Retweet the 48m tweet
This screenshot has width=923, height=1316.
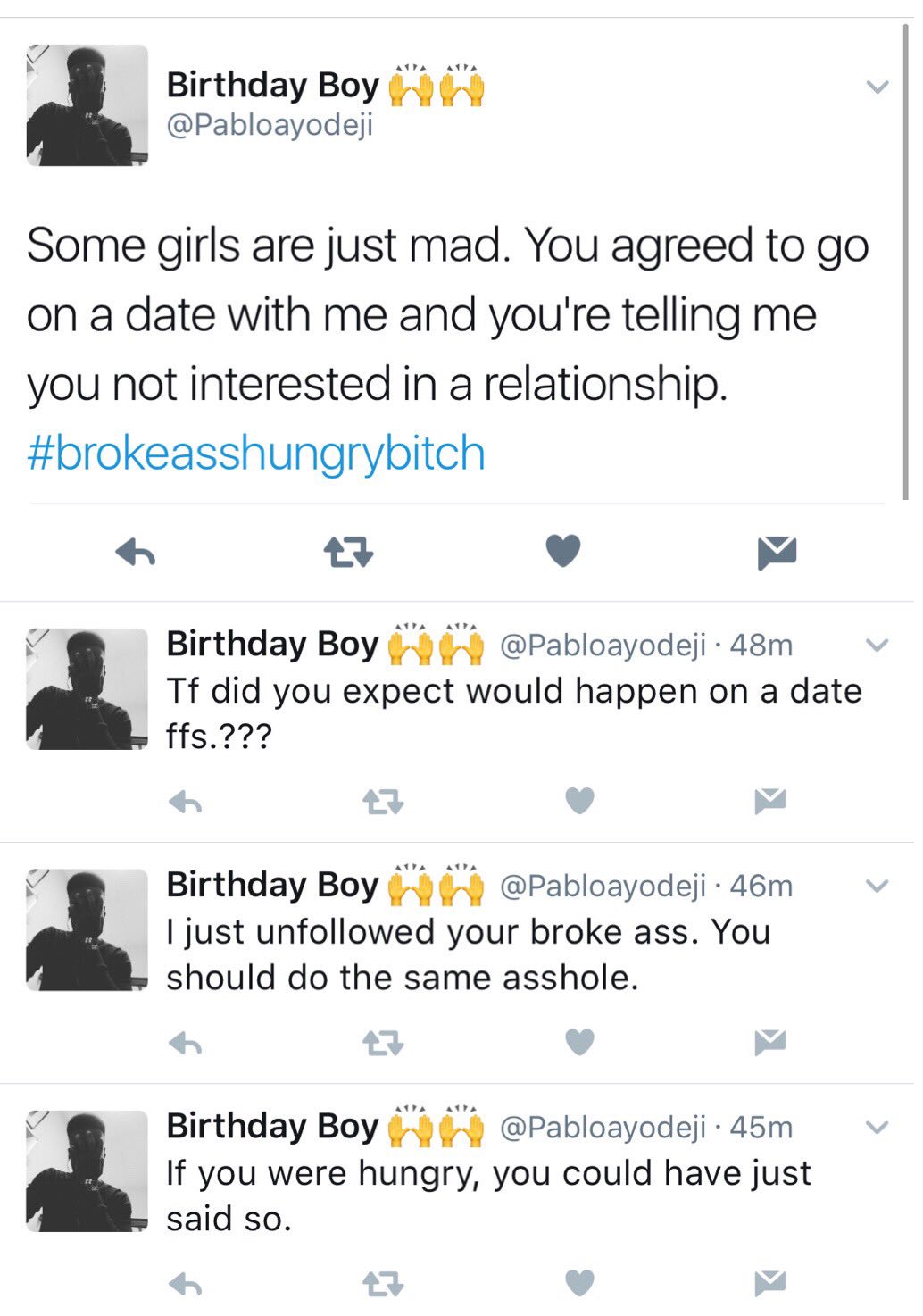tap(384, 803)
